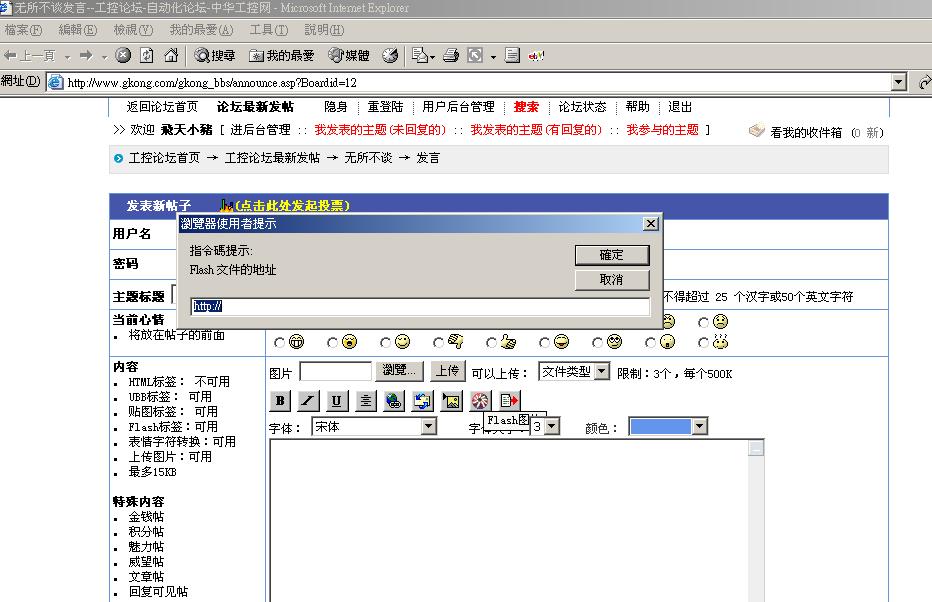Viewport: 932px width, 602px height.
Task: Open the Forward history dropdown arrow
Action: tap(104, 57)
